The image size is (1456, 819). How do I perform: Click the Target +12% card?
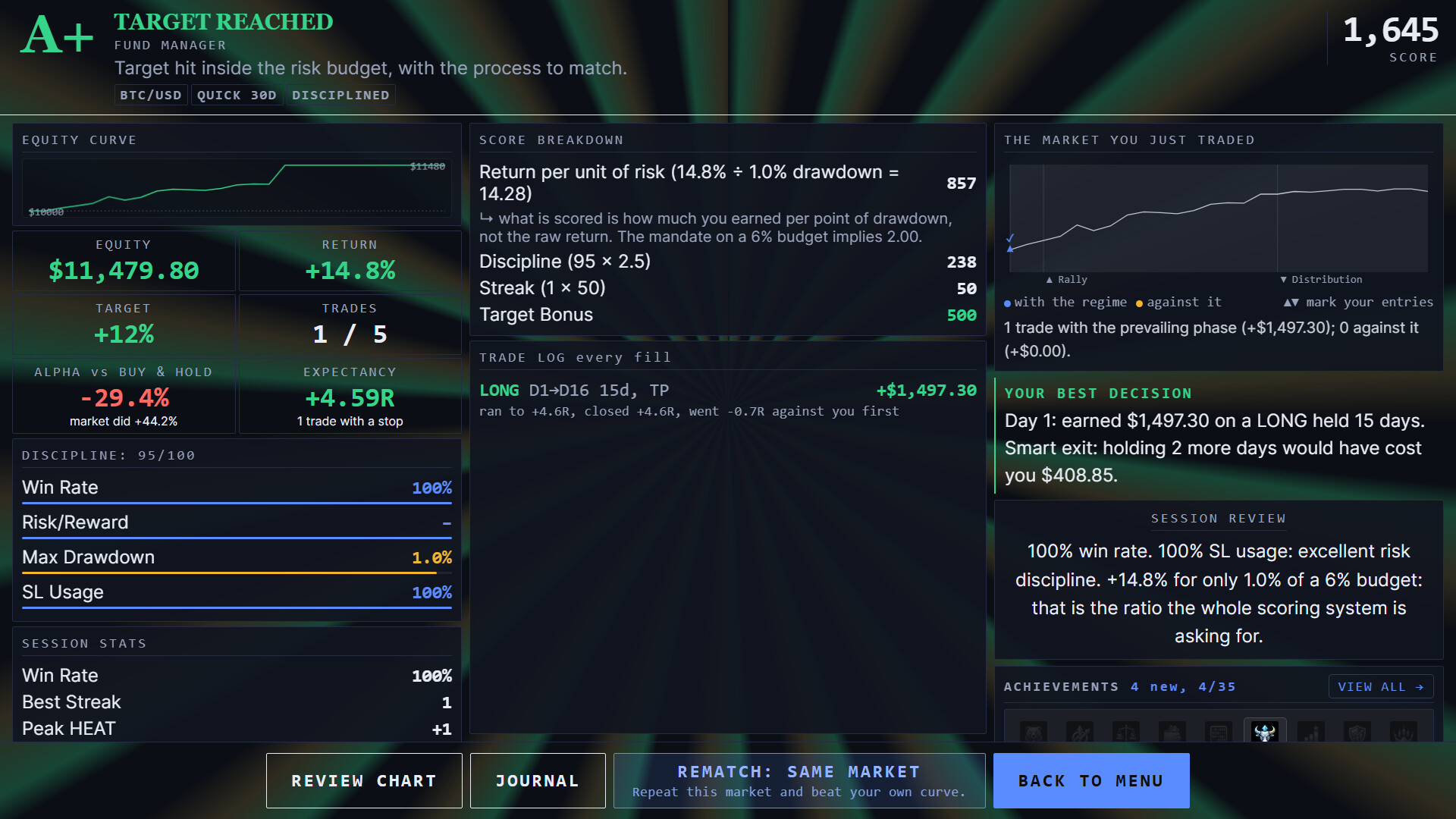click(124, 324)
